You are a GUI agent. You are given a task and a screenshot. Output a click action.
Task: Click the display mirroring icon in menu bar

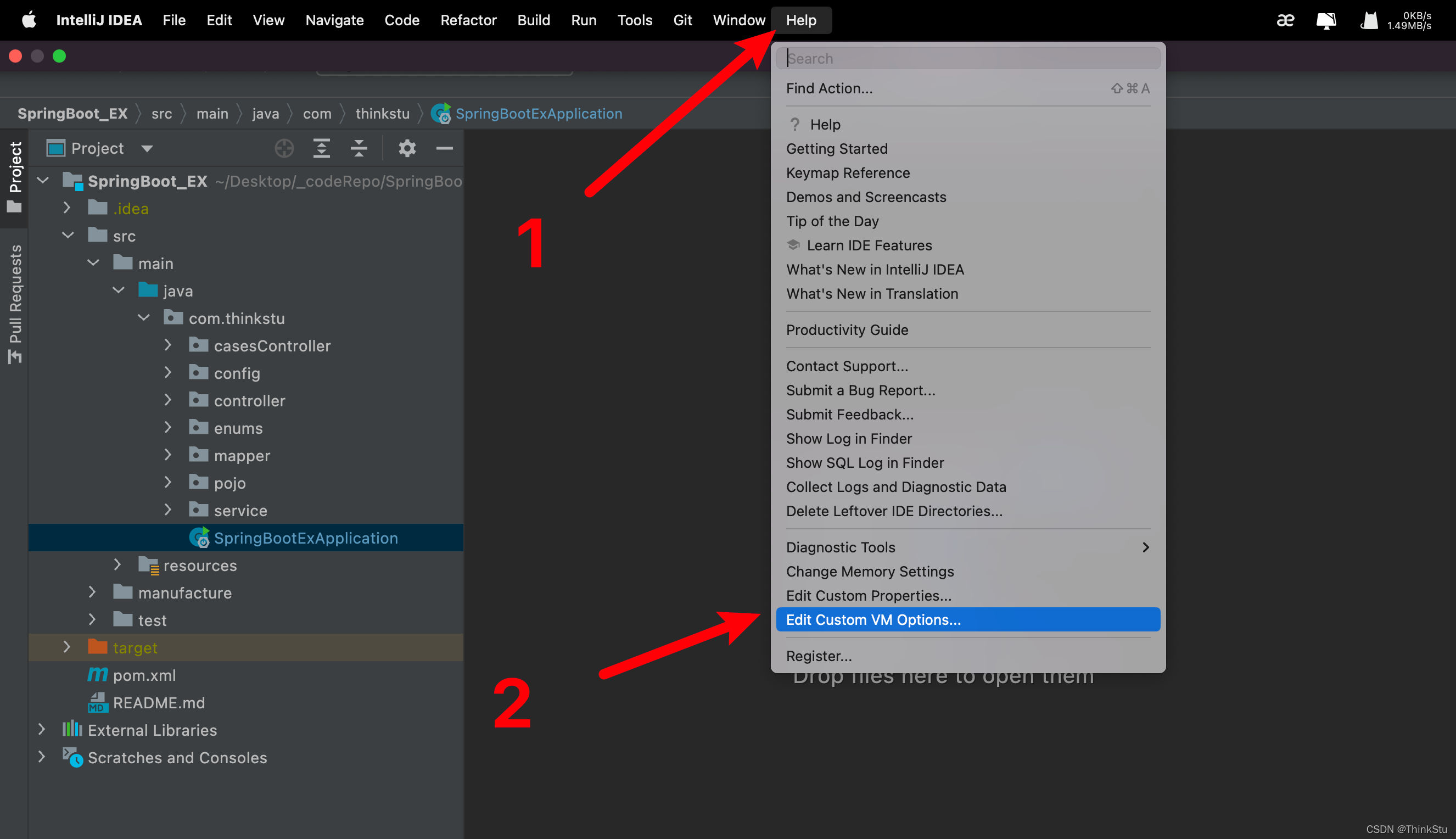click(x=1326, y=21)
